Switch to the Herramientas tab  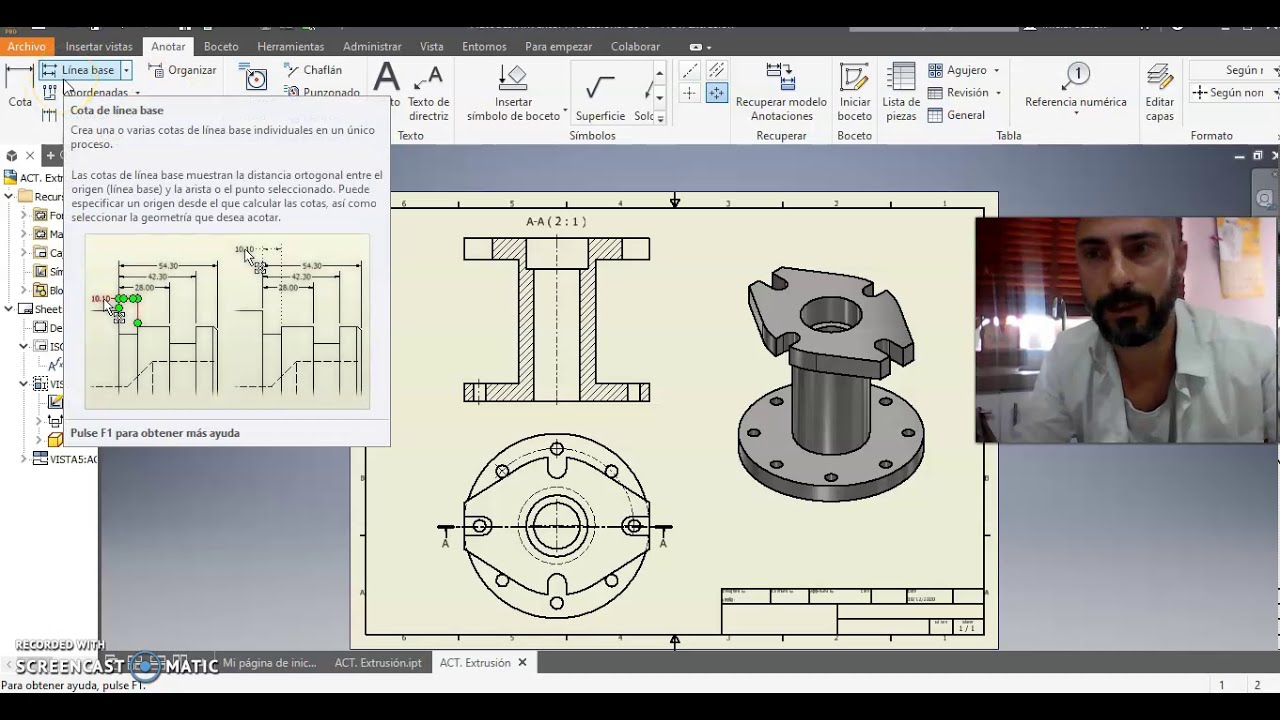290,46
